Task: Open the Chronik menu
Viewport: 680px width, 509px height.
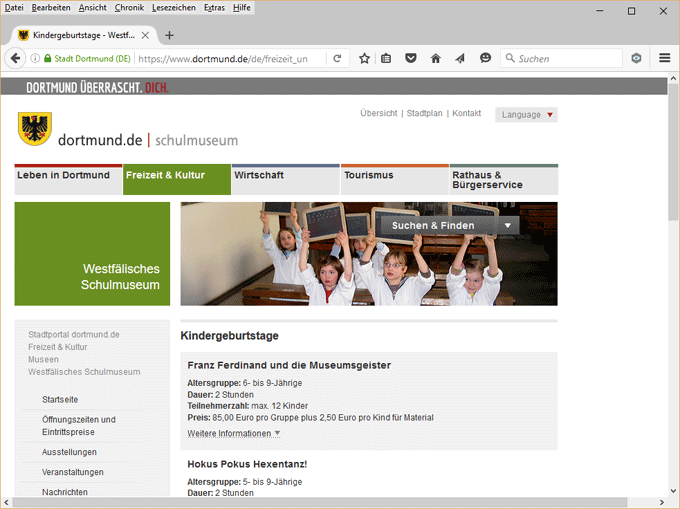Action: [x=129, y=7]
